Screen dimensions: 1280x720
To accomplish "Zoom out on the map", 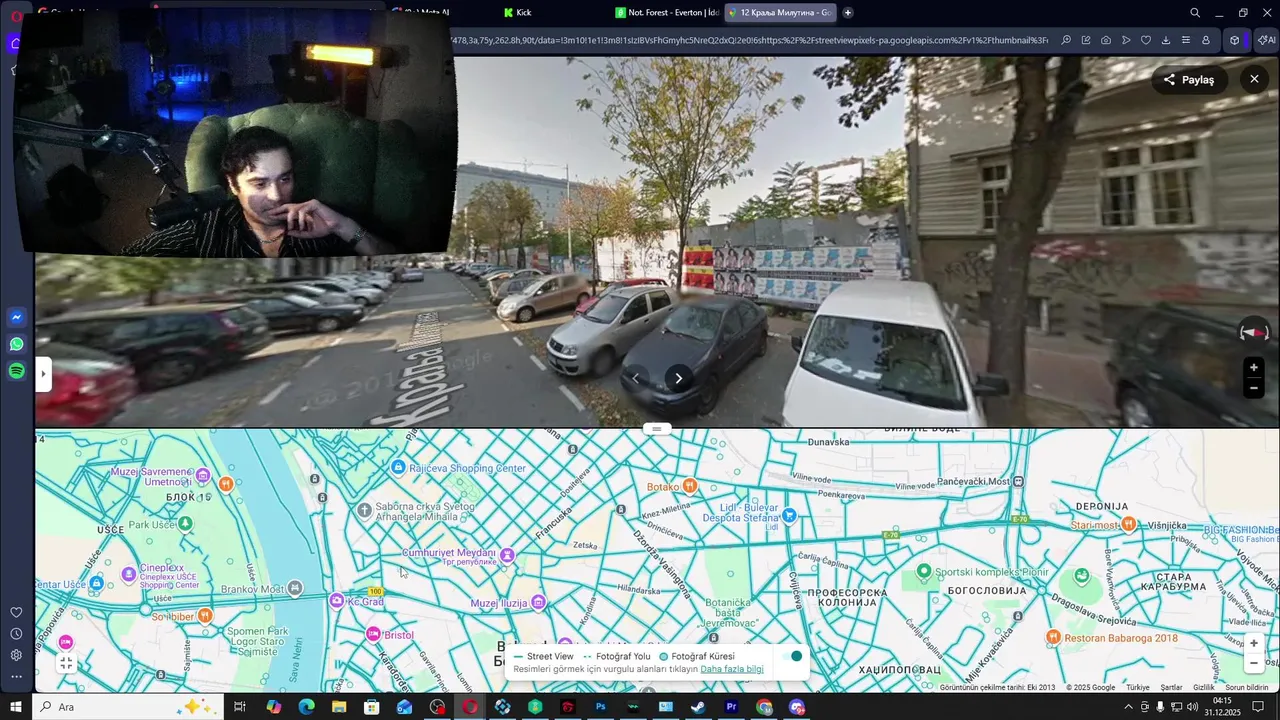I will tap(1254, 663).
